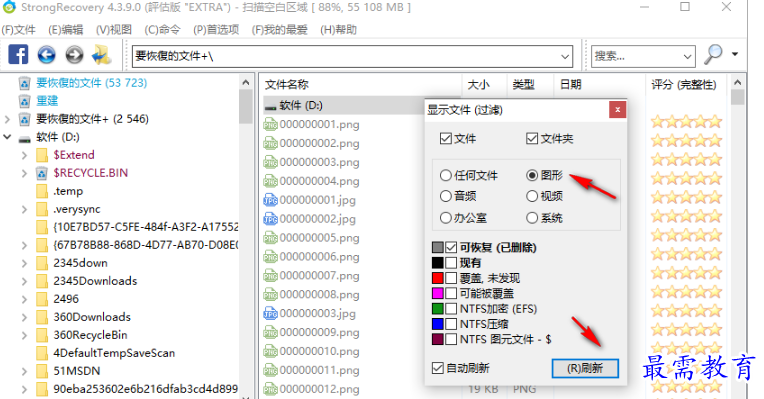Click the magnifier search icon

click(x=713, y=55)
